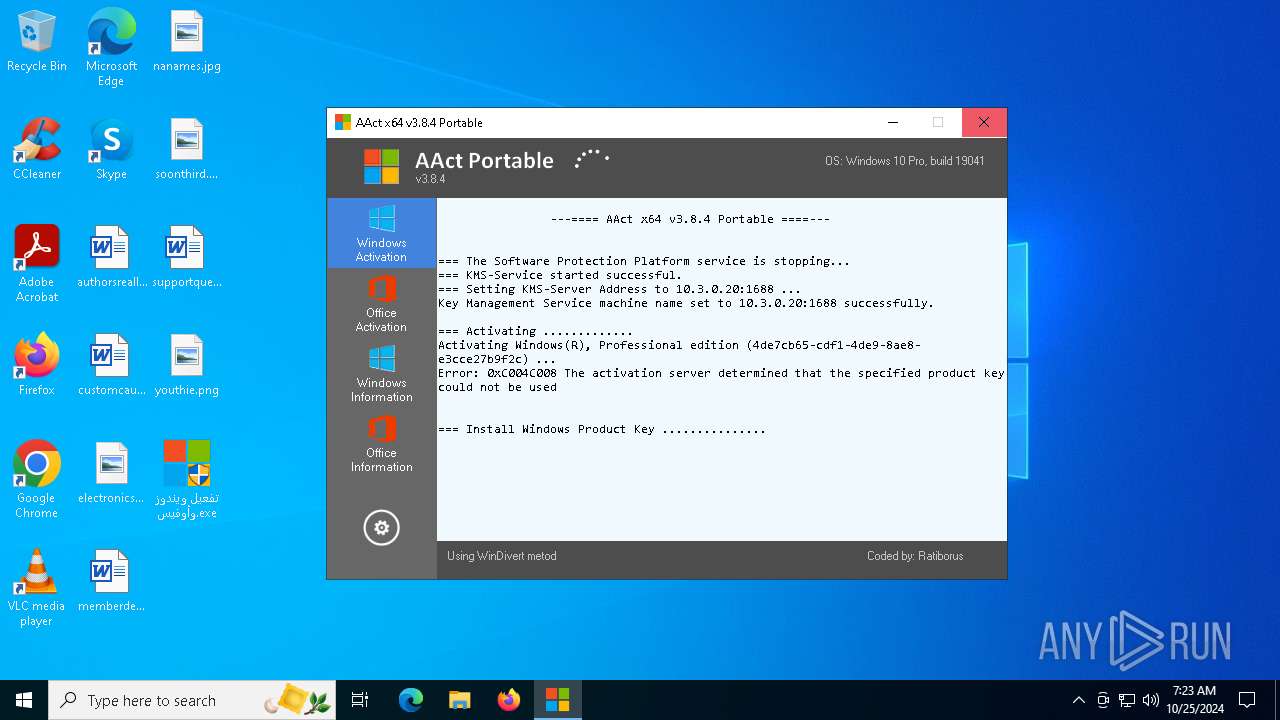Image resolution: width=1280 pixels, height=720 pixels.
Task: Open youthie.png image file
Action: [187, 365]
